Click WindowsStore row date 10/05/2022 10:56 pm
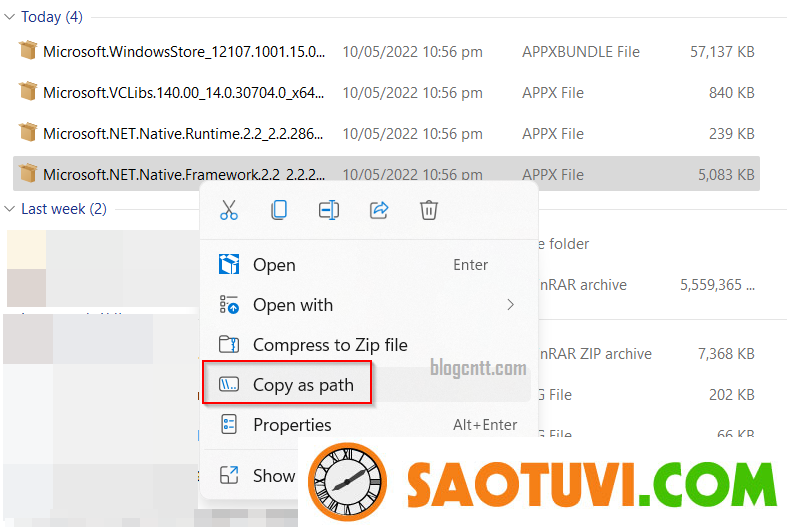Image resolution: width=787 pixels, height=527 pixels. coord(413,52)
